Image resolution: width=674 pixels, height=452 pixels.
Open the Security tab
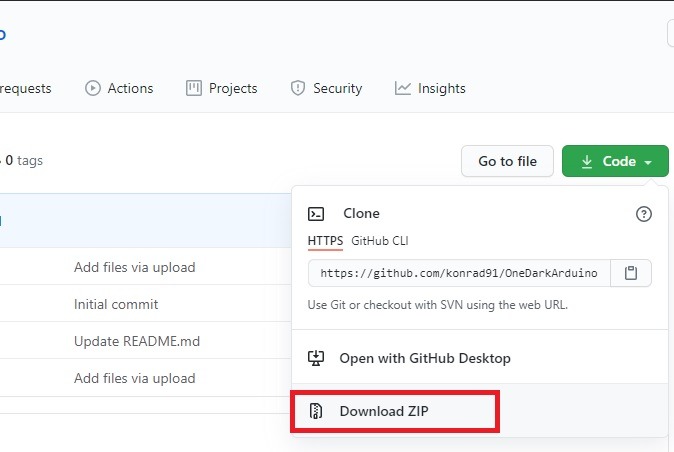(326, 88)
